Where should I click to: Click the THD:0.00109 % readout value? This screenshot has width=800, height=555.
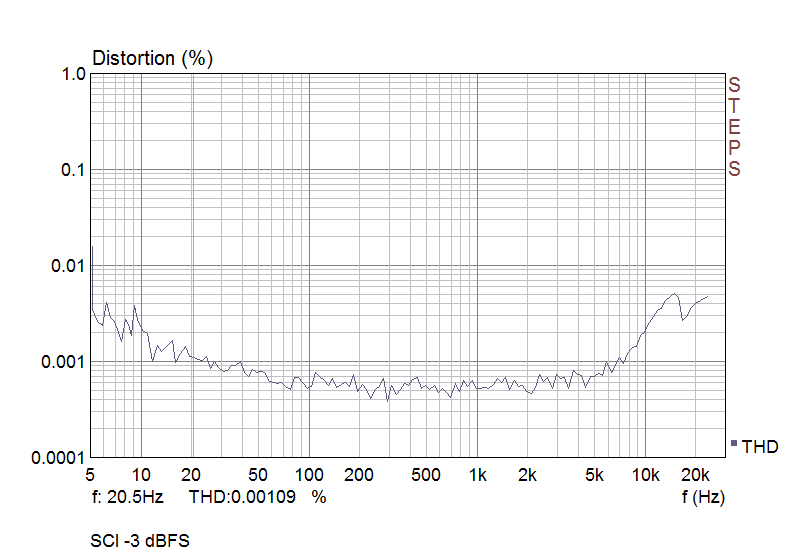point(258,496)
